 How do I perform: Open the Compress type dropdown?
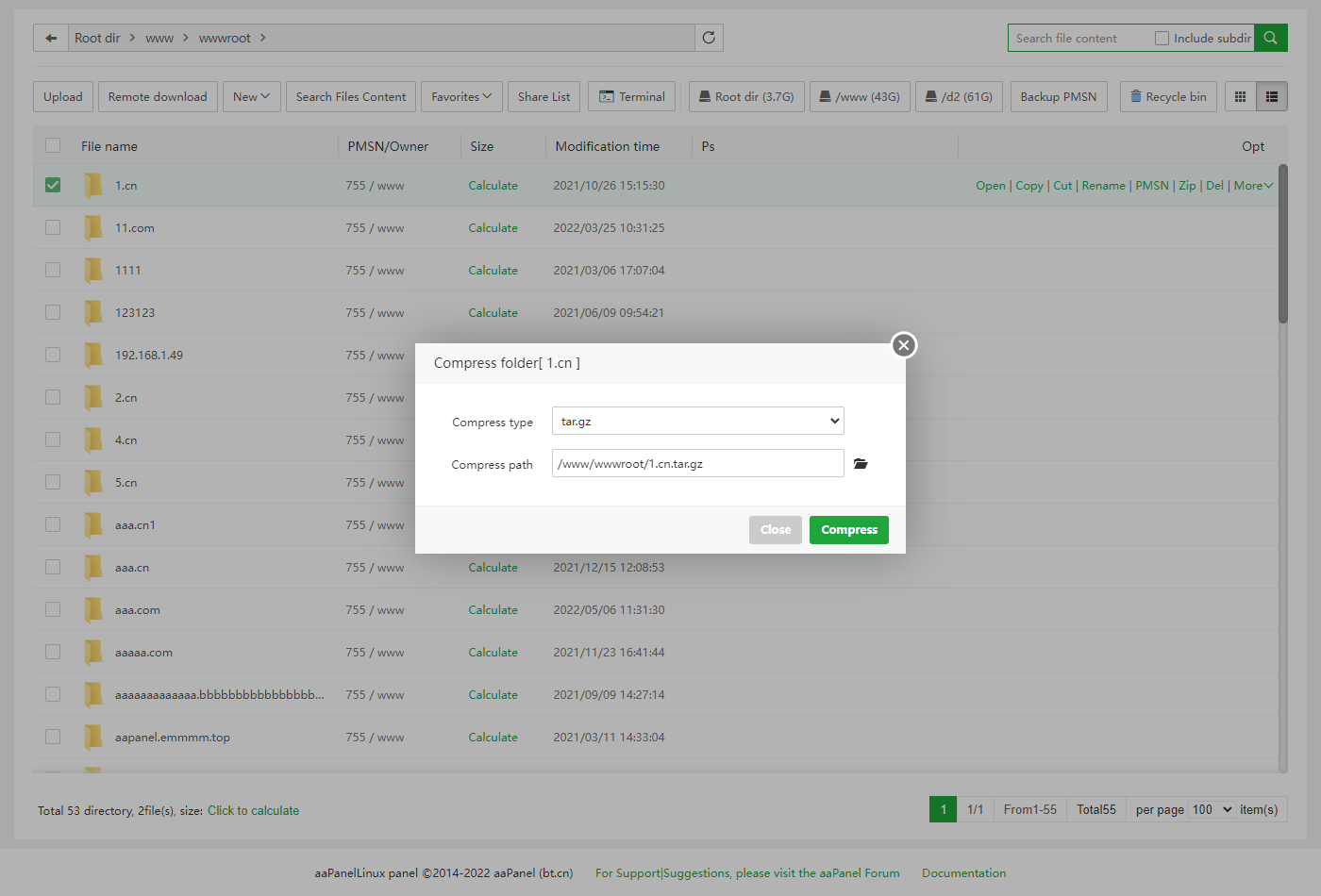(697, 421)
